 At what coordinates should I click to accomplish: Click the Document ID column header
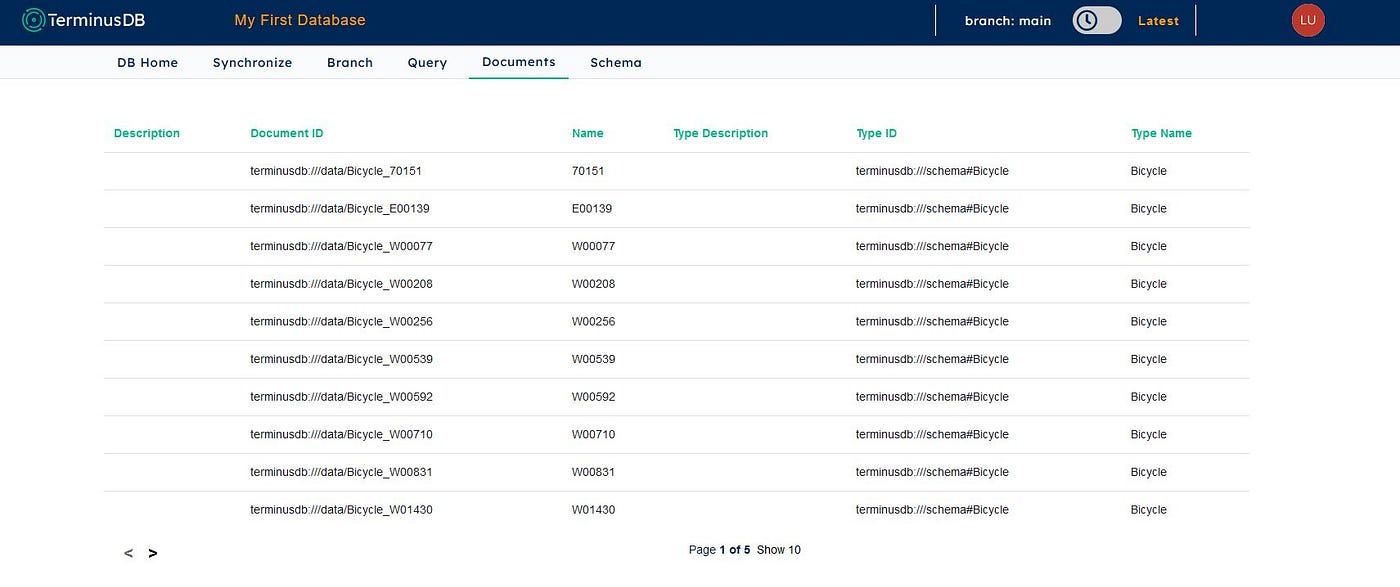pos(286,133)
